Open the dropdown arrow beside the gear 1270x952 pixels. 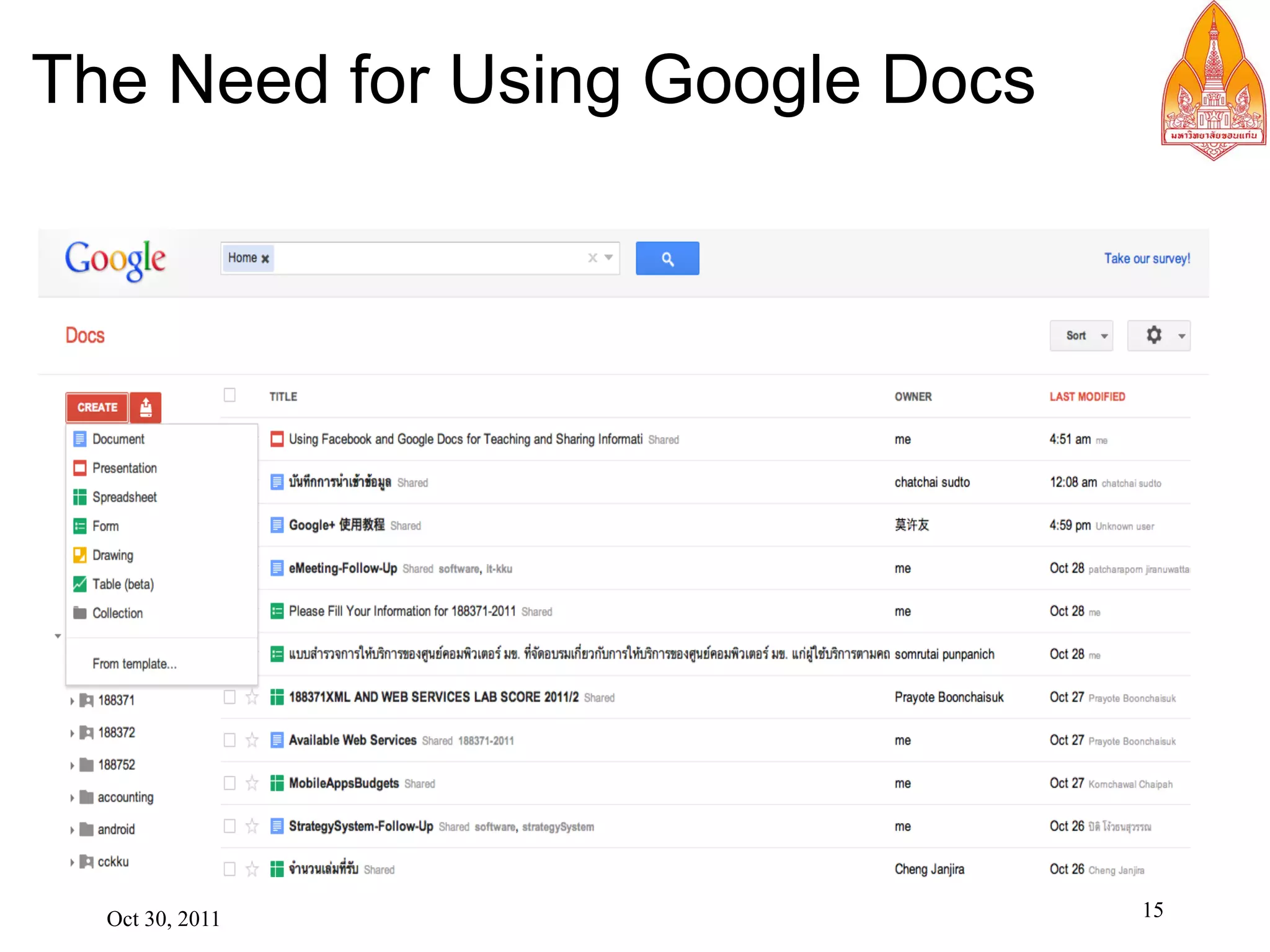(x=1182, y=336)
